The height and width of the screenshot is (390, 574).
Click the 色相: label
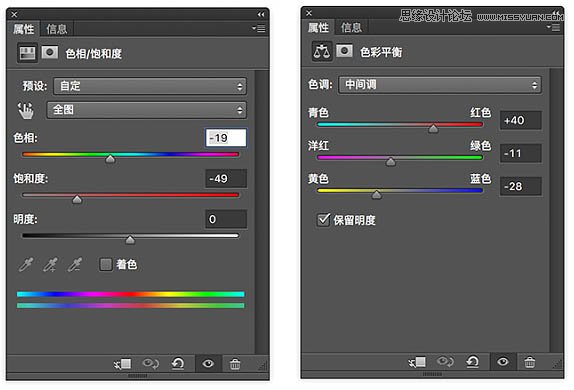pyautogui.click(x=25, y=138)
